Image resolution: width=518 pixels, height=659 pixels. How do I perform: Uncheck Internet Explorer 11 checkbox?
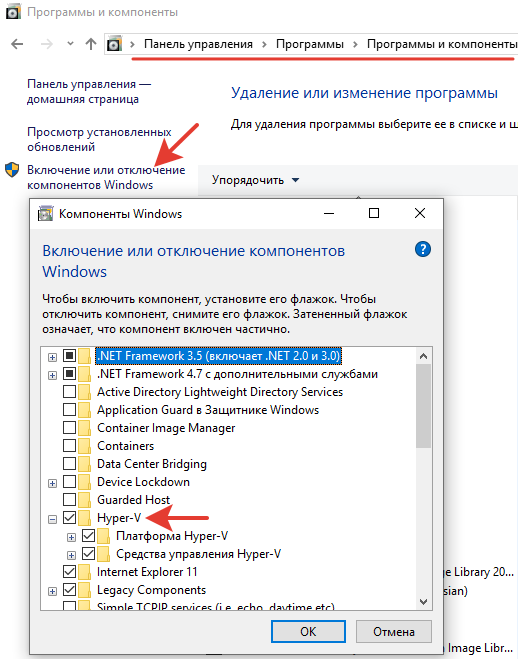click(69, 572)
